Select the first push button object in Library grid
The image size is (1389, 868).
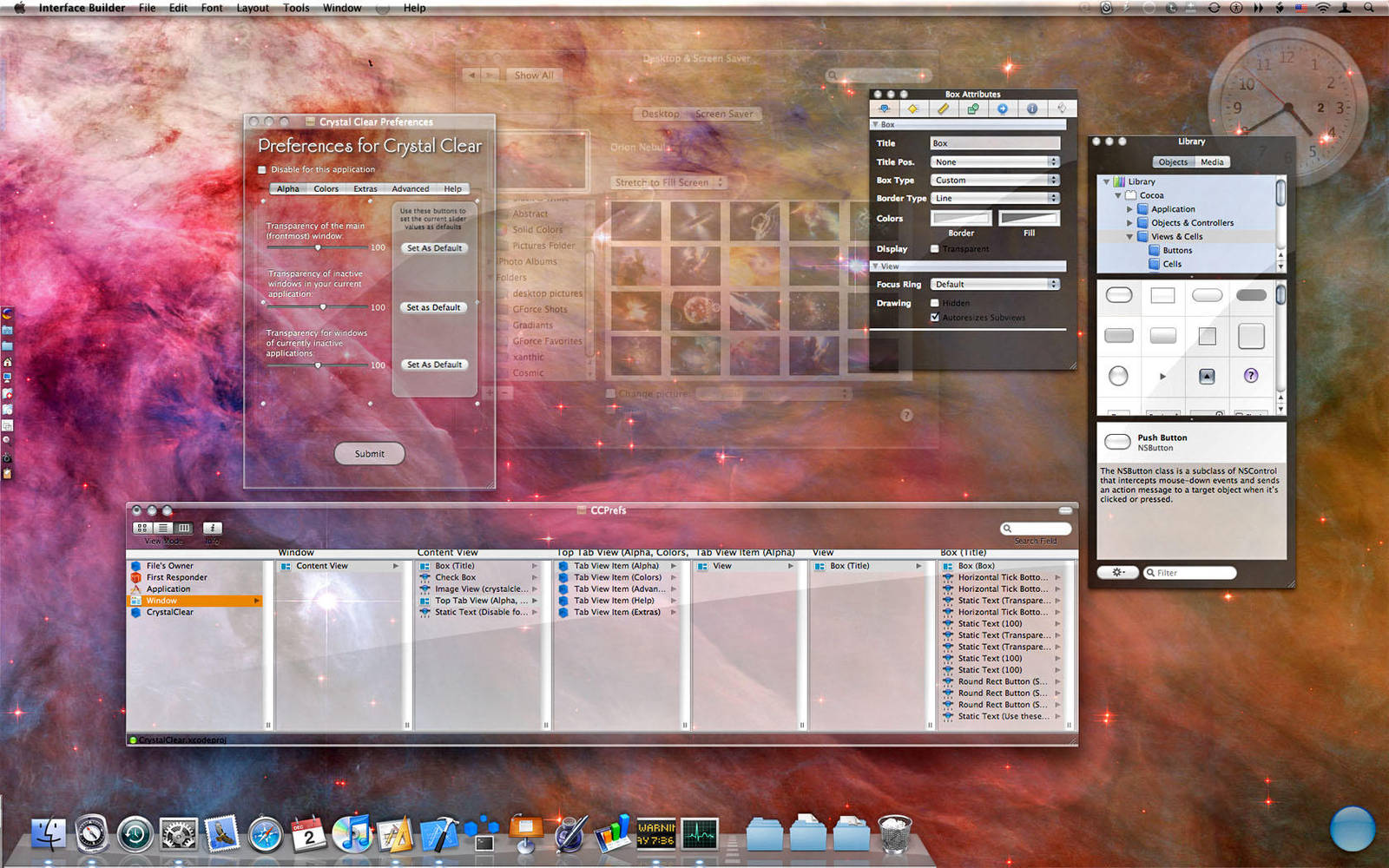(1118, 295)
